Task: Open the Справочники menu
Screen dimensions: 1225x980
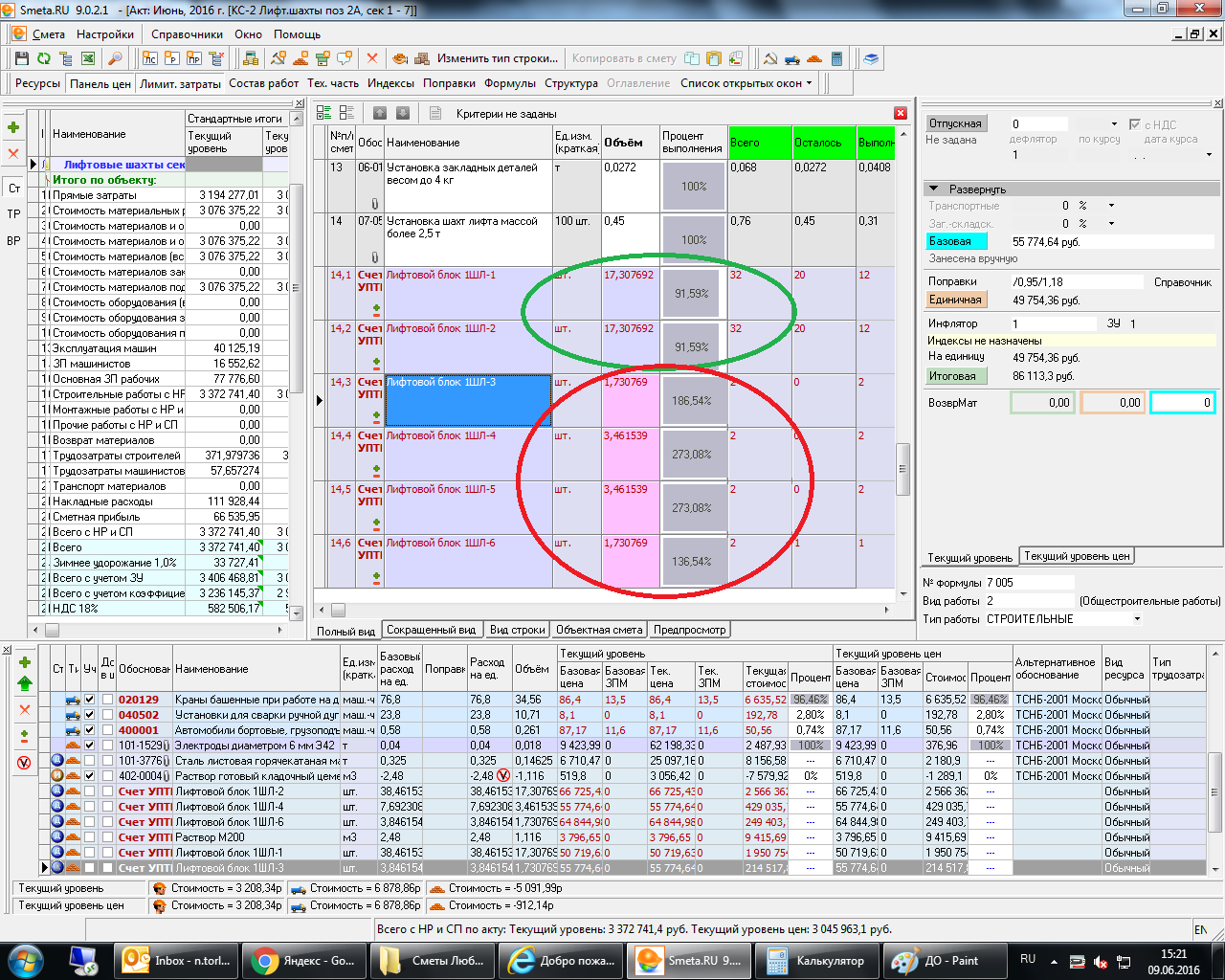Action: [x=187, y=33]
